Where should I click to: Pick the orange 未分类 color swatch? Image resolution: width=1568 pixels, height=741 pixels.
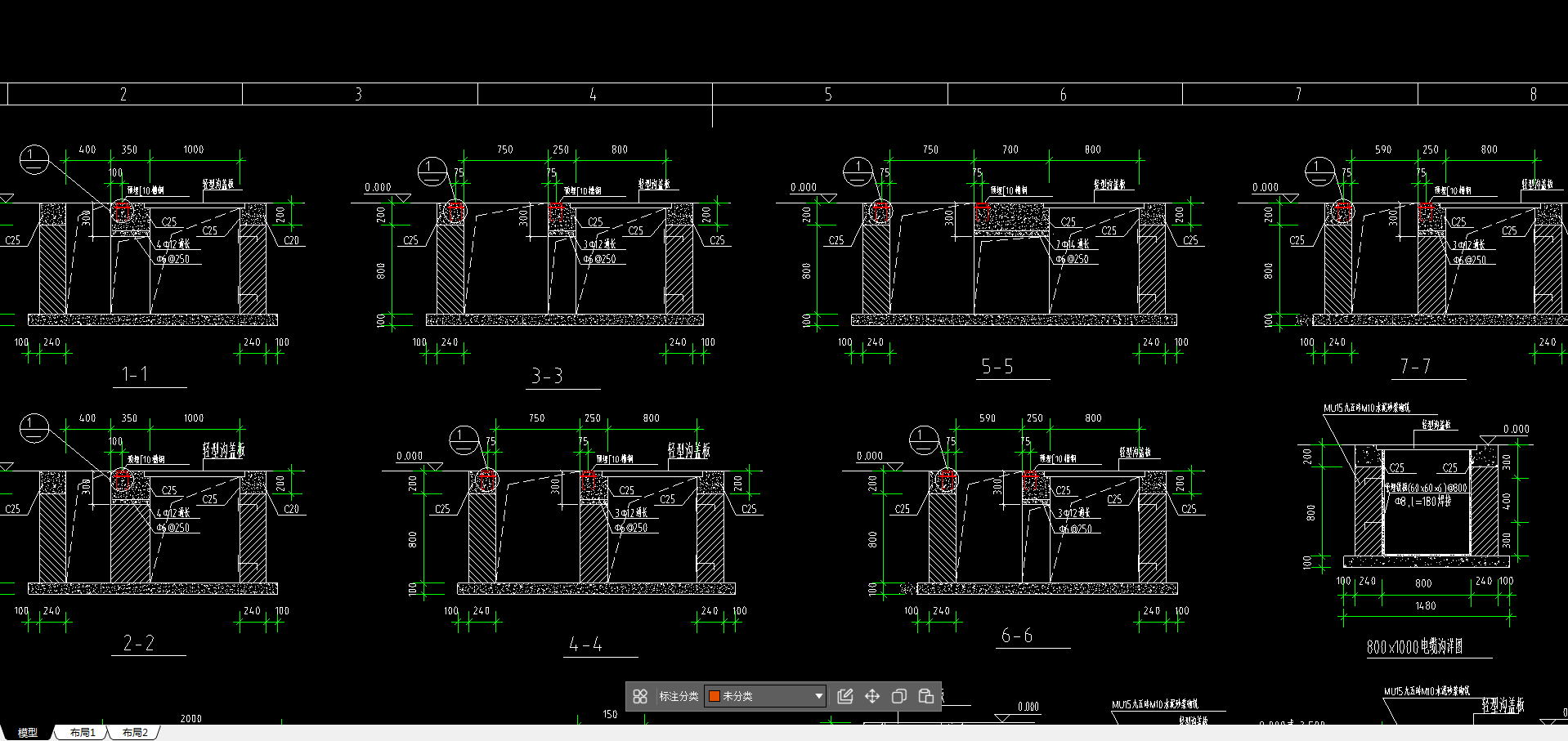pos(714,696)
